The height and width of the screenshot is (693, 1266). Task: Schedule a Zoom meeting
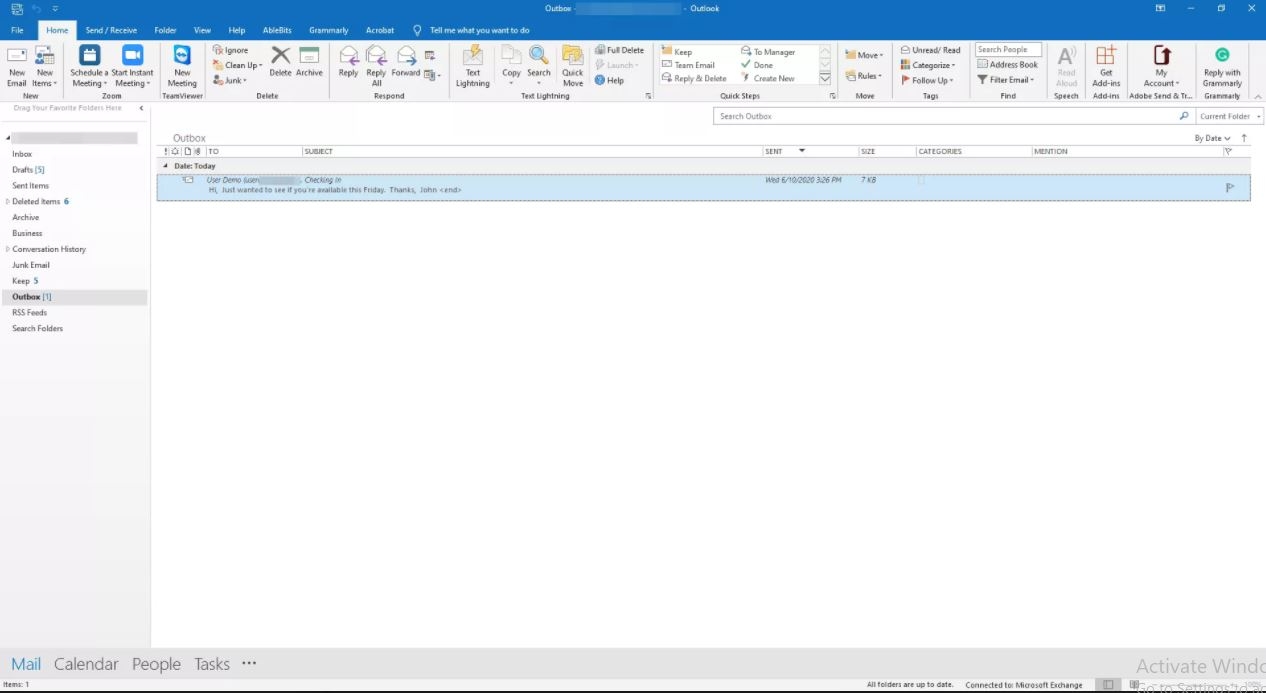click(89, 66)
